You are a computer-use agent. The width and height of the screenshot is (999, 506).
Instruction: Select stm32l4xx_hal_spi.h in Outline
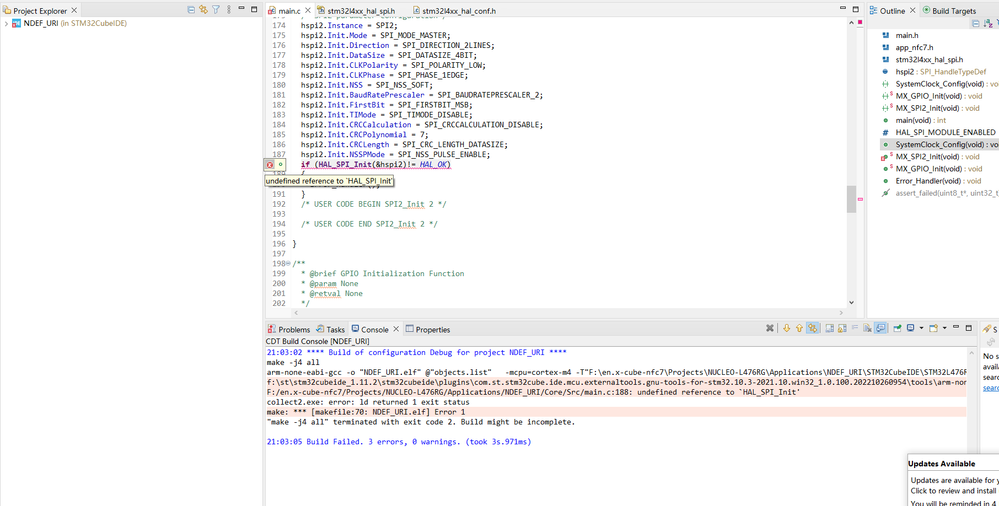click(929, 59)
